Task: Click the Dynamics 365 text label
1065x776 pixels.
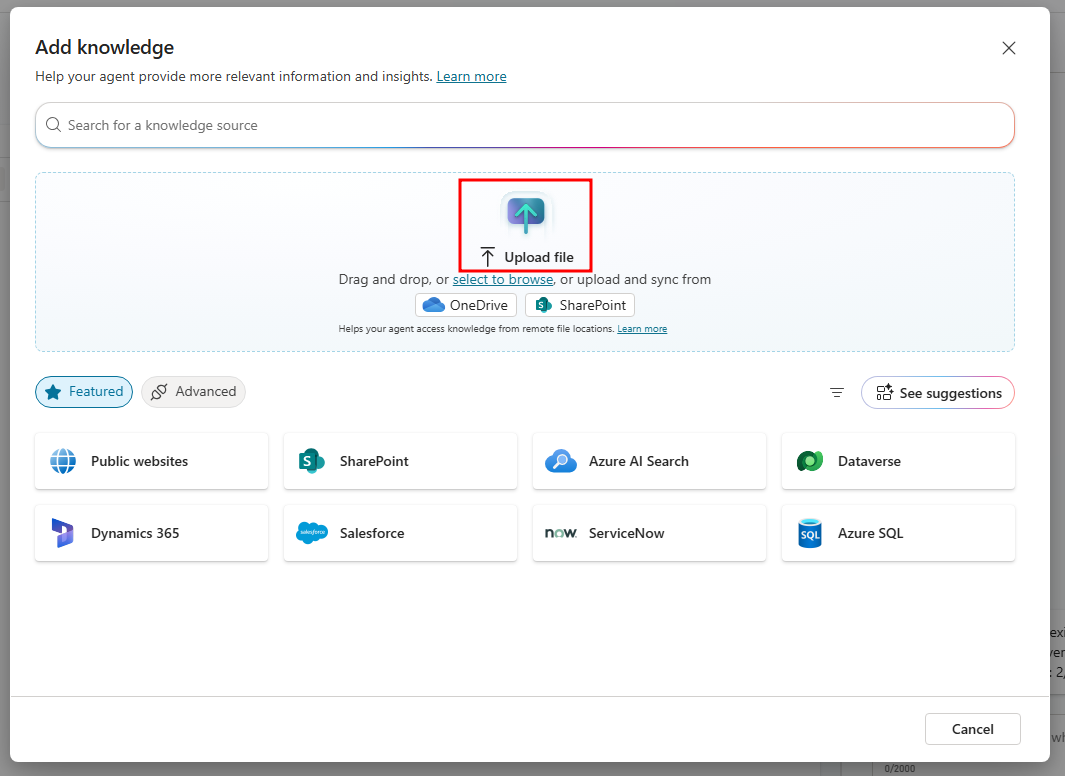Action: 135,533
